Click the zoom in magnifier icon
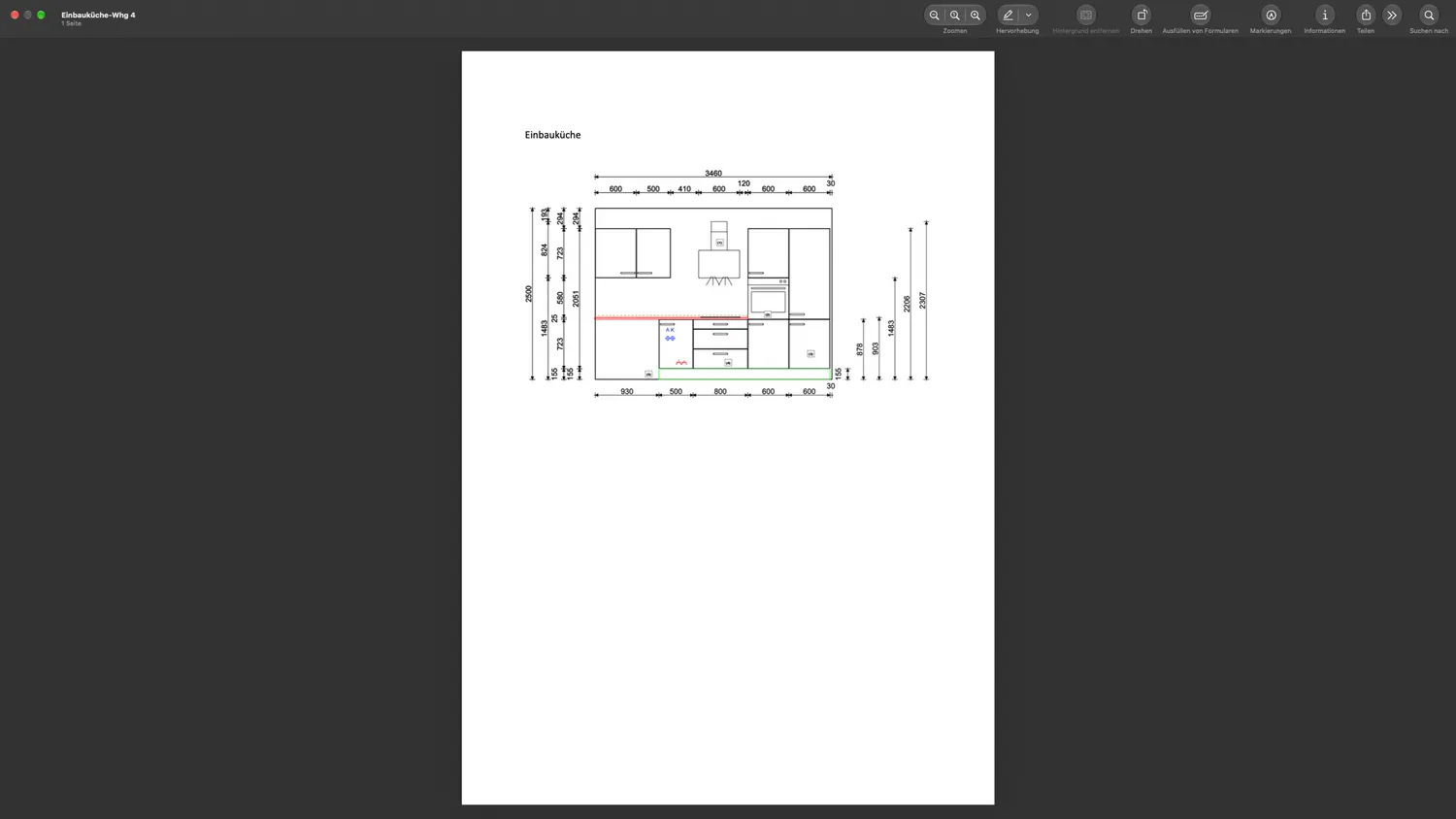 [x=976, y=16]
